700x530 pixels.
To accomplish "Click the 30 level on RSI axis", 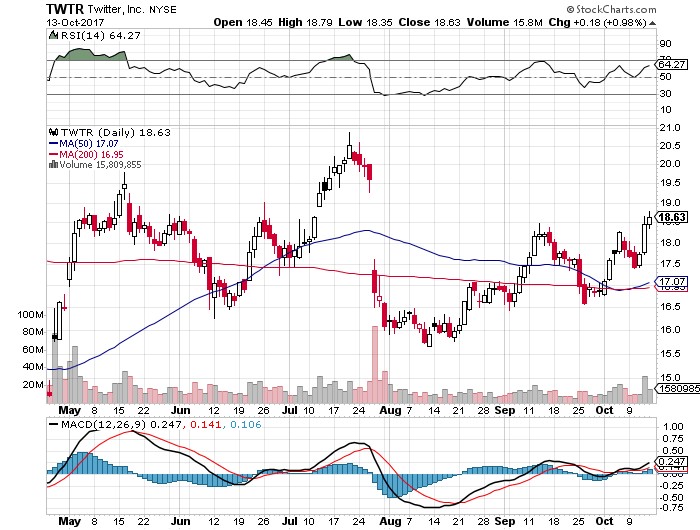I will 665,94.
